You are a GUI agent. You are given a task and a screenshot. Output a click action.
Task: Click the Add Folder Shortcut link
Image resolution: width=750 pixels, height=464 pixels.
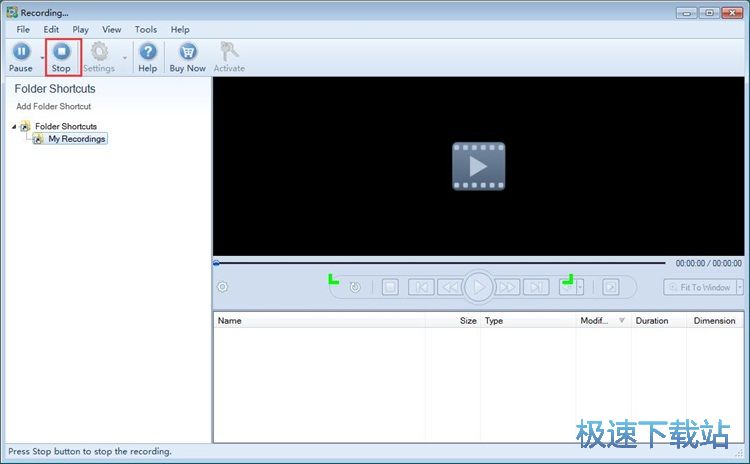coord(54,106)
